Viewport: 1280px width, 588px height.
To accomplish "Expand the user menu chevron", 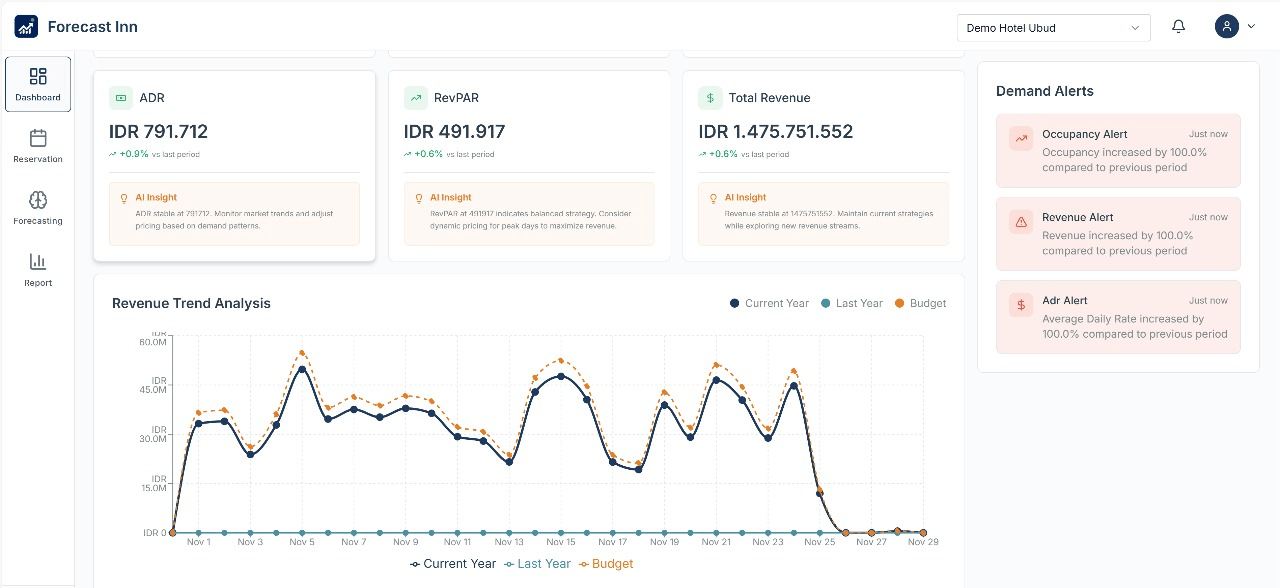I will tap(1251, 27).
